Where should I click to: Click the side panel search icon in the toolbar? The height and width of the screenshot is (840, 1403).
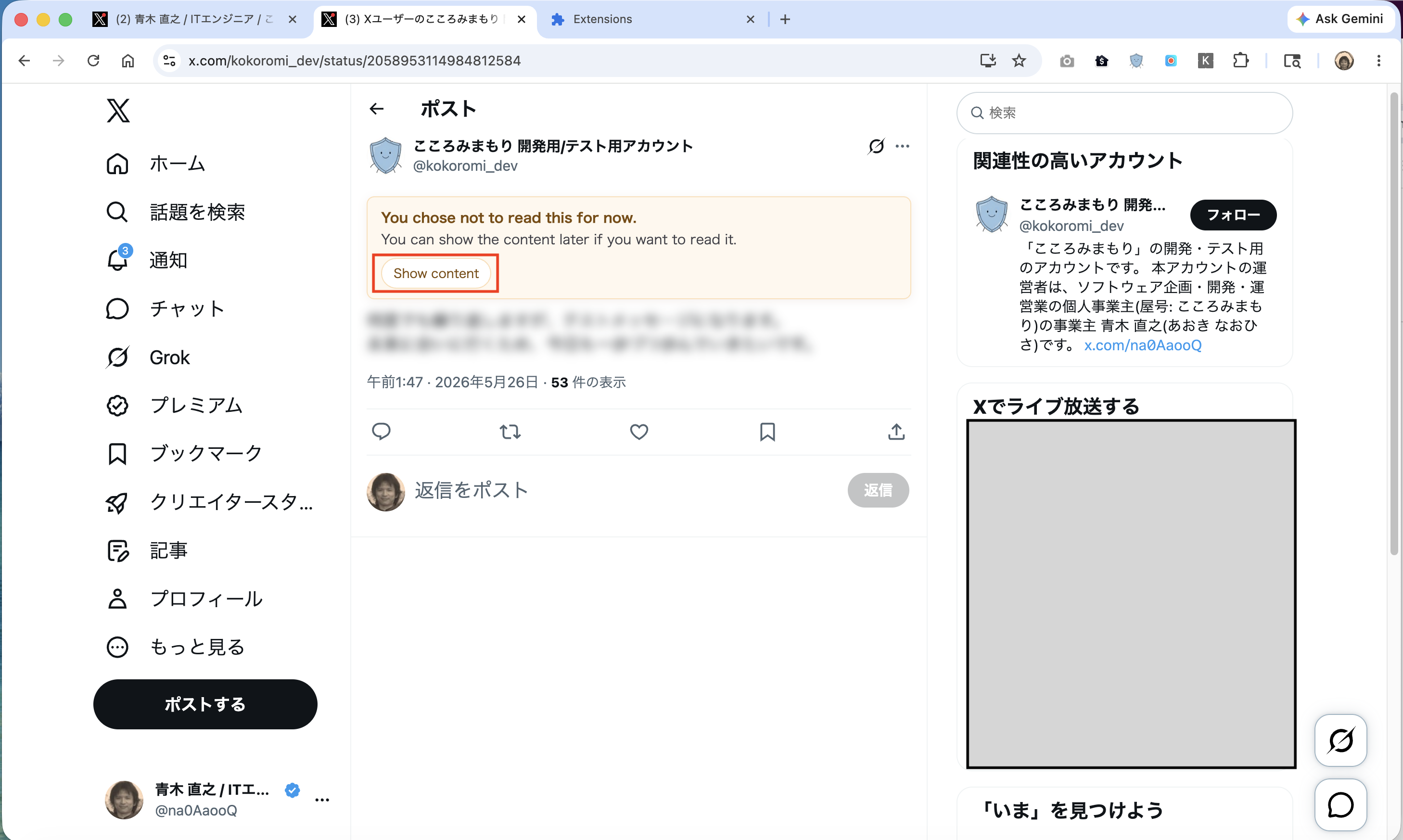pos(1292,61)
